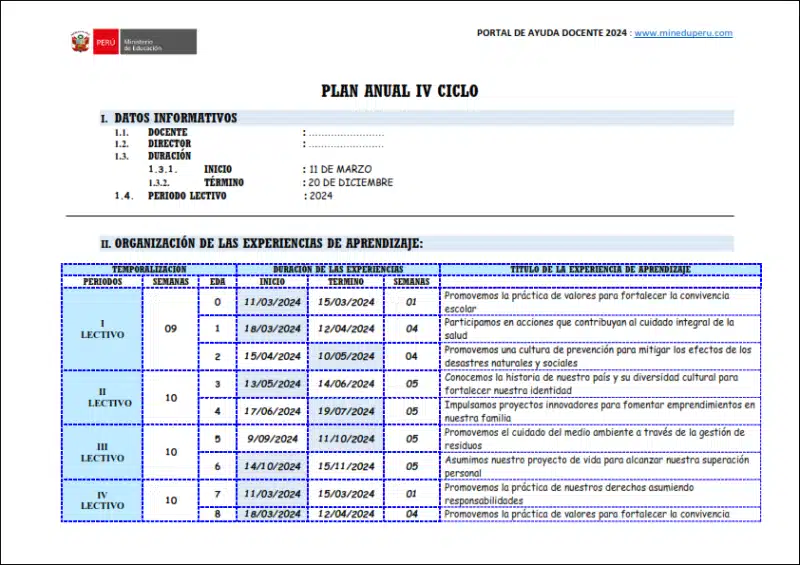
Task: Click the dotted line next to DOCENTE
Action: click(x=345, y=132)
